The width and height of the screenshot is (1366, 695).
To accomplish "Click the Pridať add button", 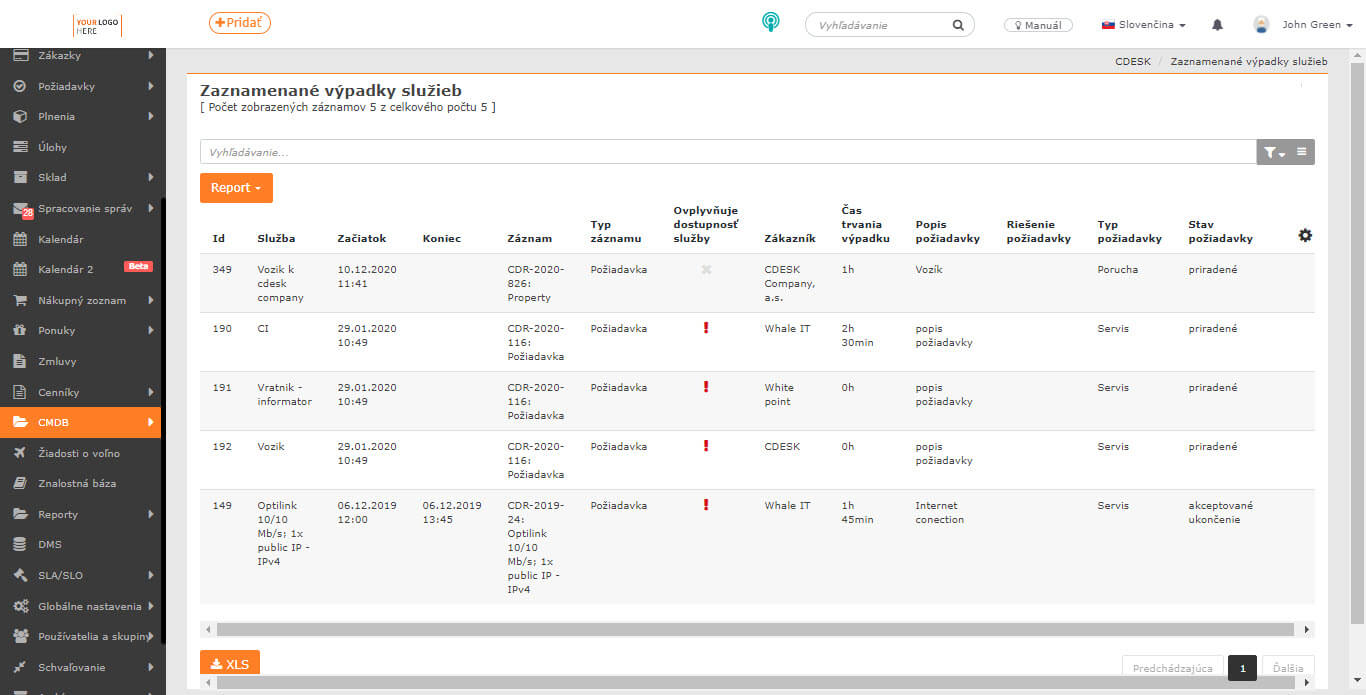I will pyautogui.click(x=240, y=22).
